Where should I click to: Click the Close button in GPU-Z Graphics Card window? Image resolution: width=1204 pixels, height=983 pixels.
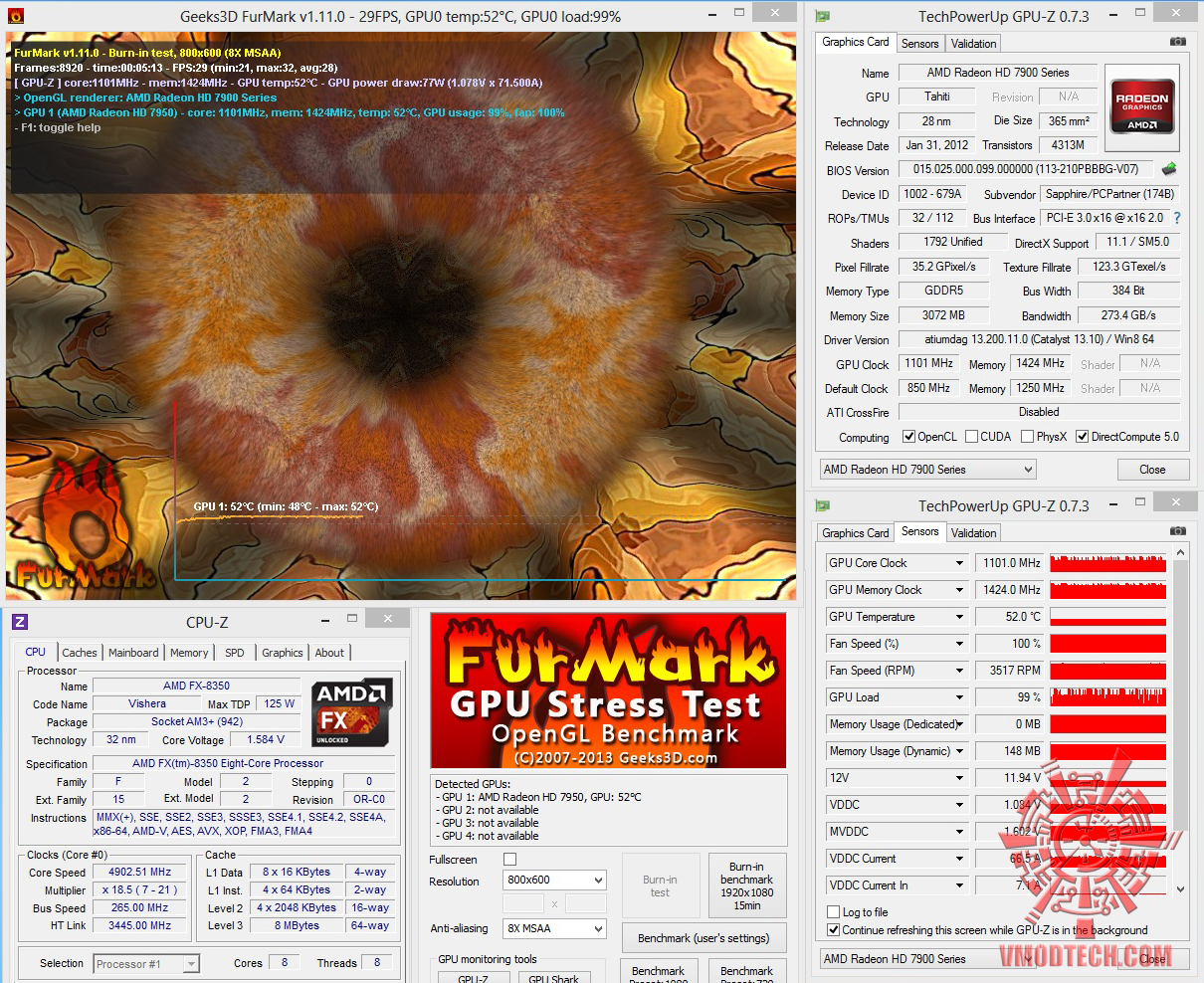click(1152, 470)
